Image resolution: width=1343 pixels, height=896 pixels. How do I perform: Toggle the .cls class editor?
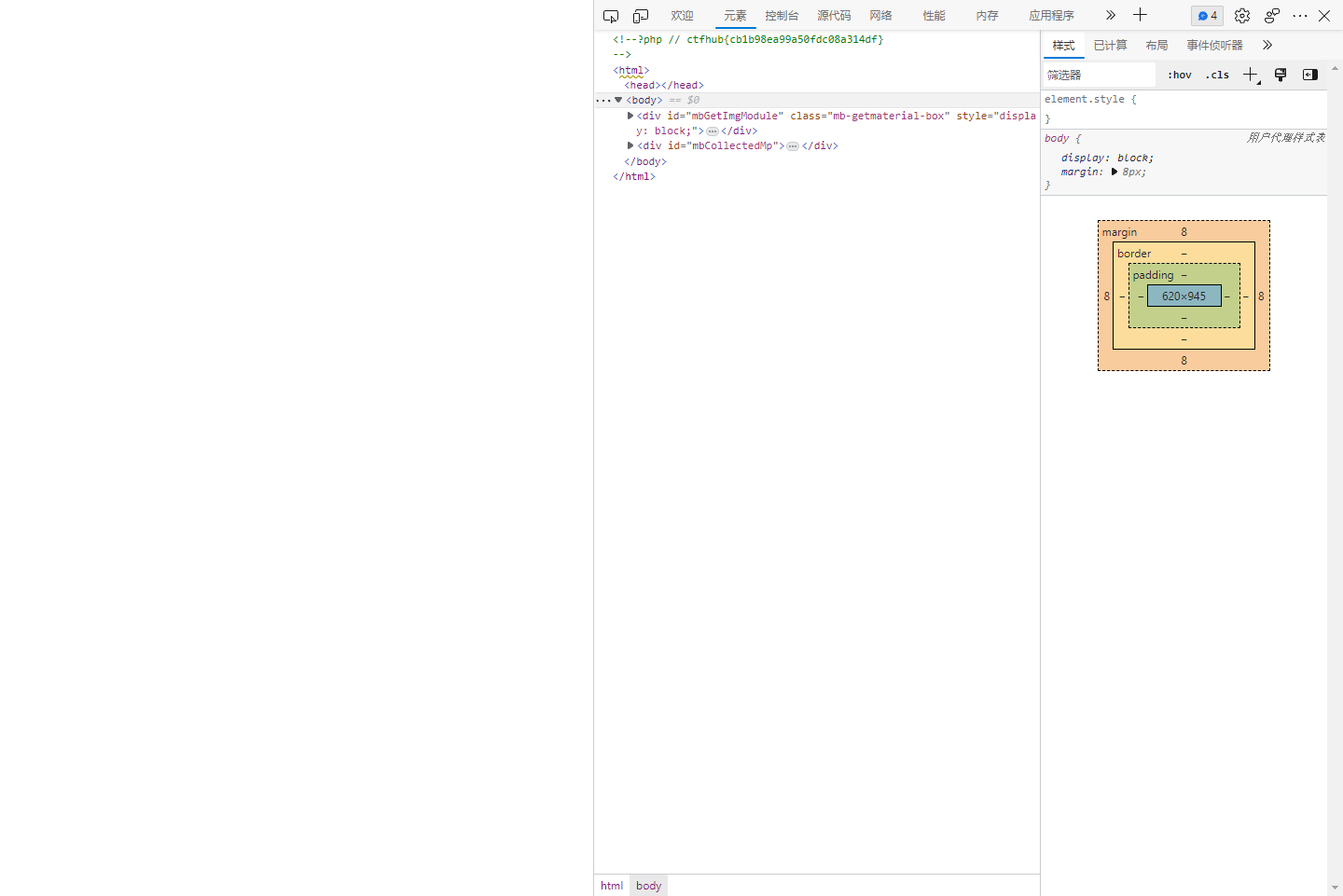[1217, 75]
